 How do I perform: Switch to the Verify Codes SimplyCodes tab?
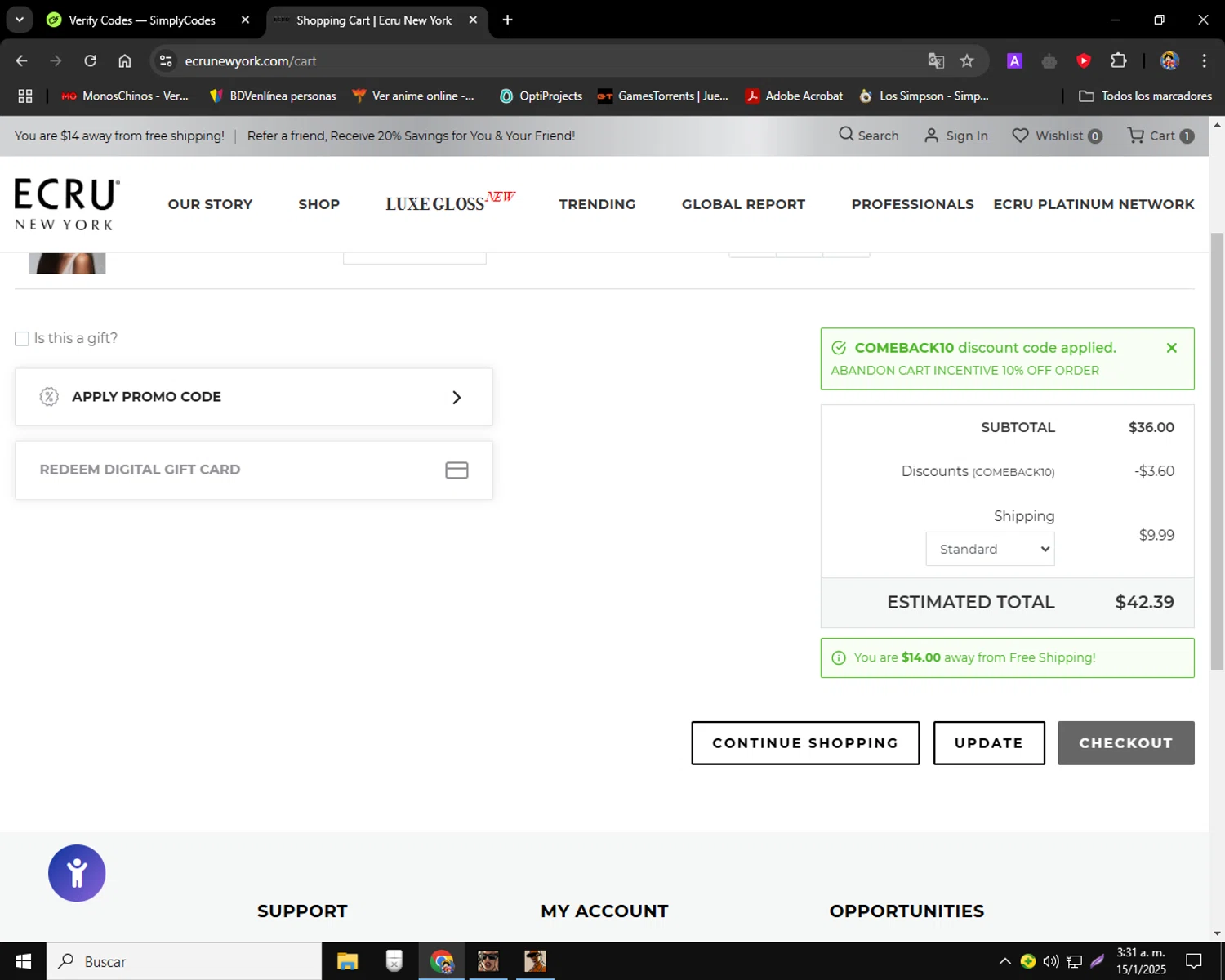tap(140, 20)
